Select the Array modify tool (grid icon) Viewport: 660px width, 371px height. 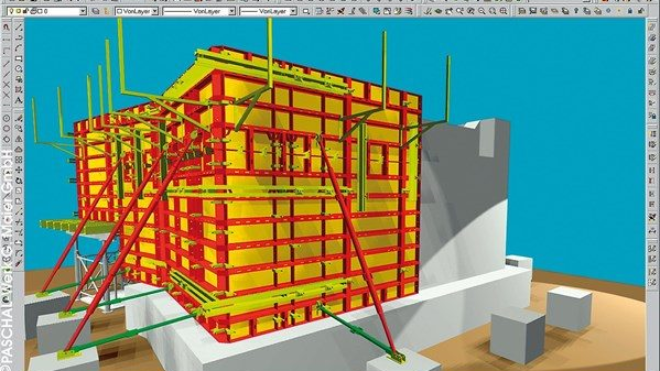pos(19,160)
